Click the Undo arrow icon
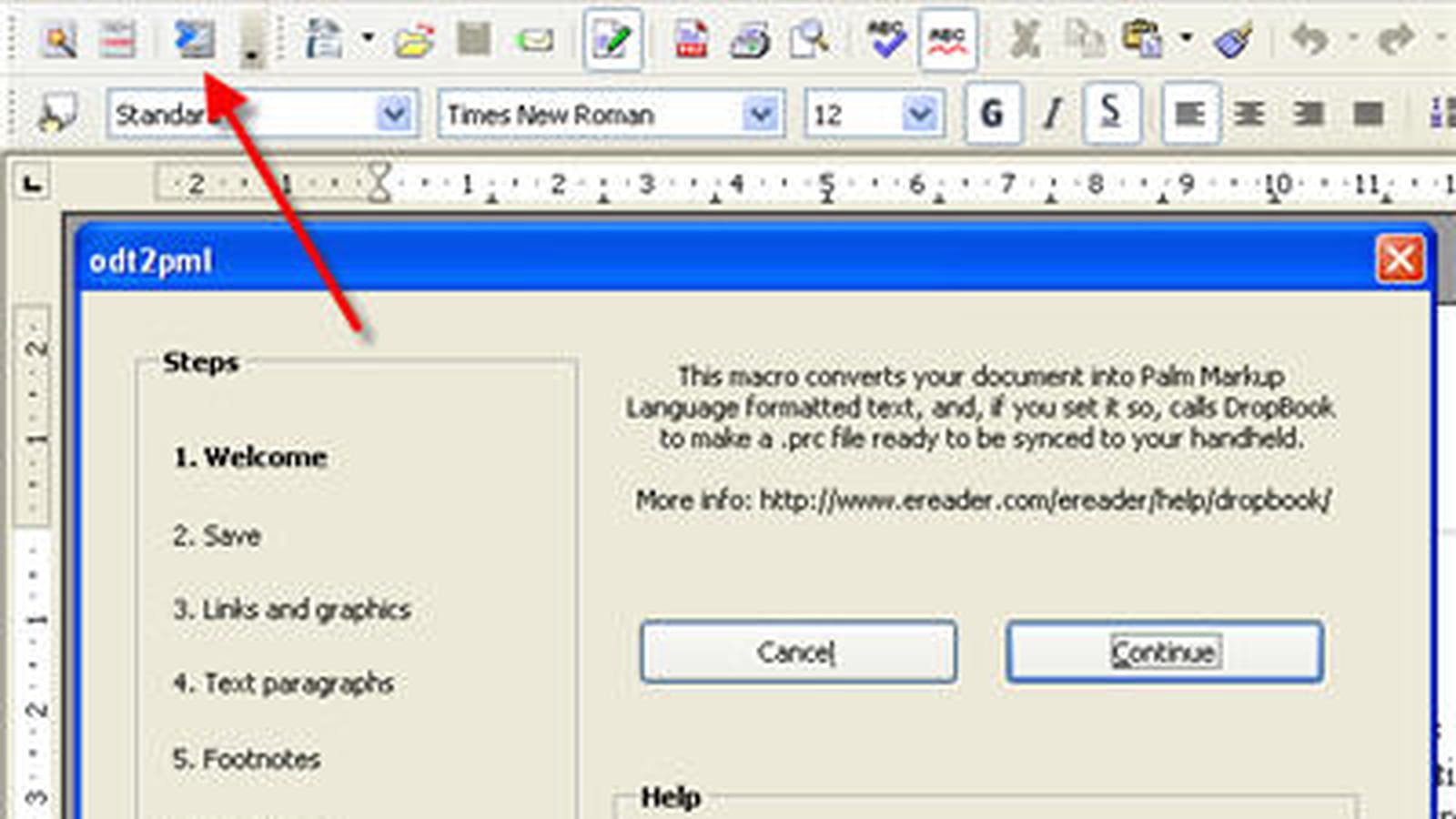 1309,39
